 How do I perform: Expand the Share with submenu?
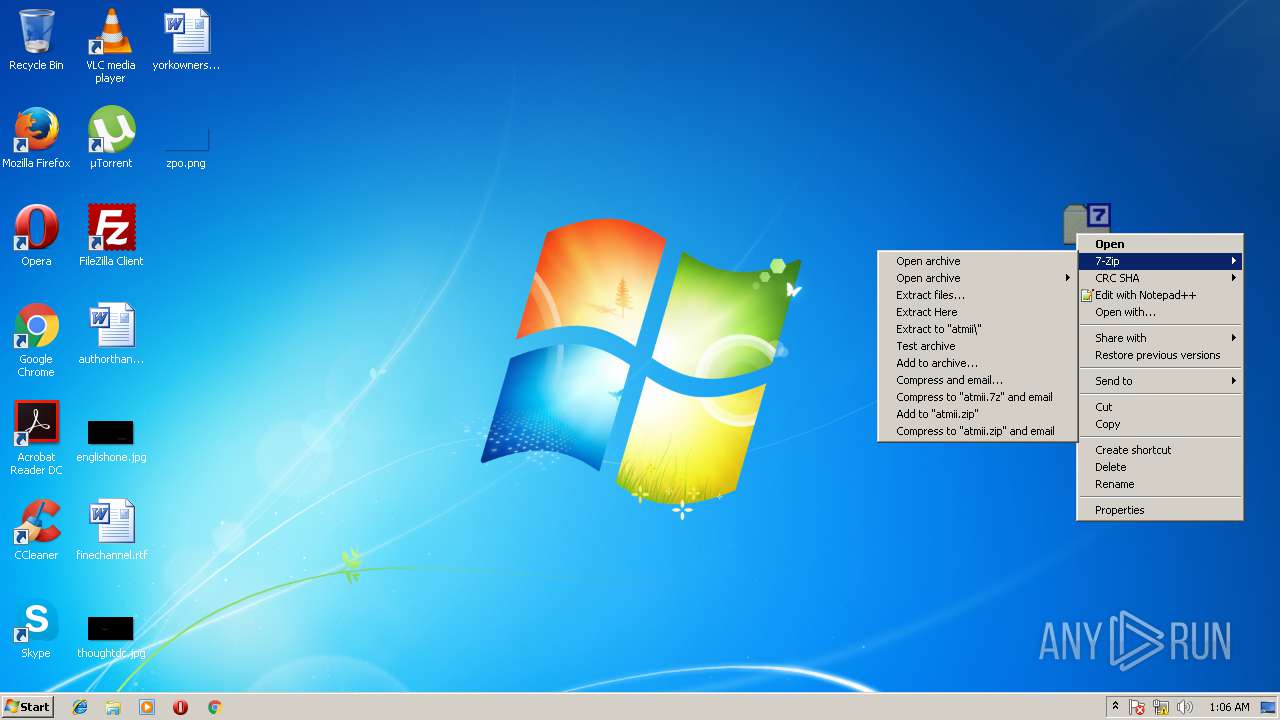(x=1160, y=338)
